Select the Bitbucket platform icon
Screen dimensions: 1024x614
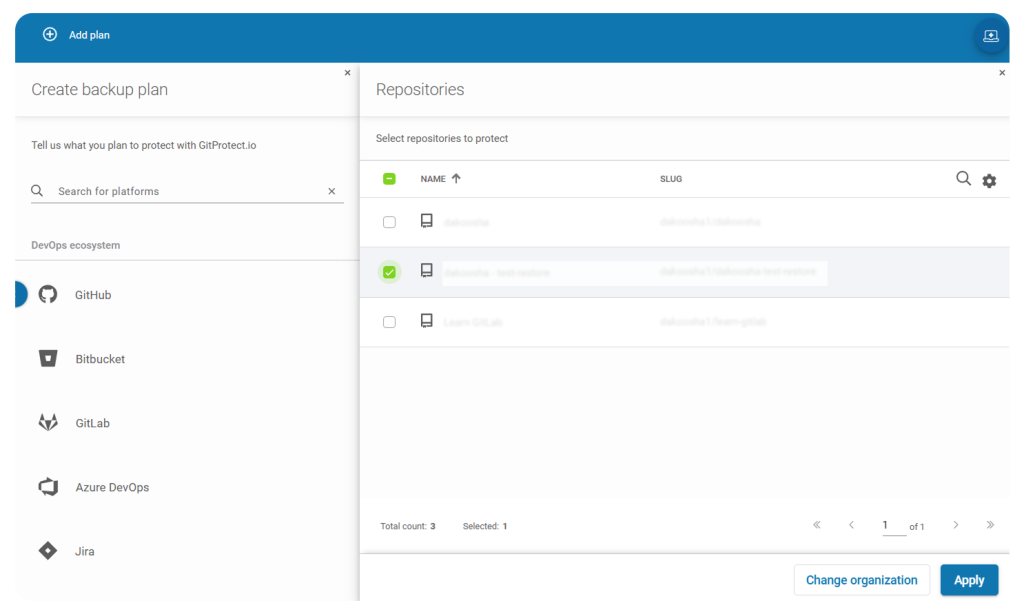click(47, 358)
